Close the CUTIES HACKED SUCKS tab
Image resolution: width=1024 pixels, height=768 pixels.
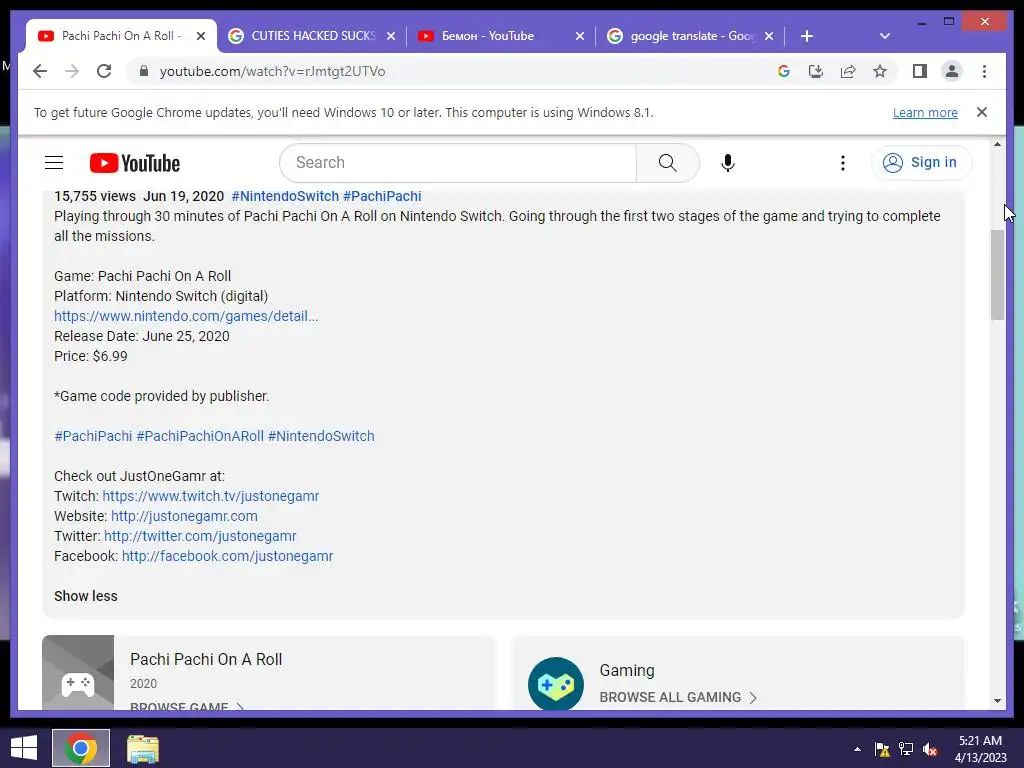tap(391, 36)
